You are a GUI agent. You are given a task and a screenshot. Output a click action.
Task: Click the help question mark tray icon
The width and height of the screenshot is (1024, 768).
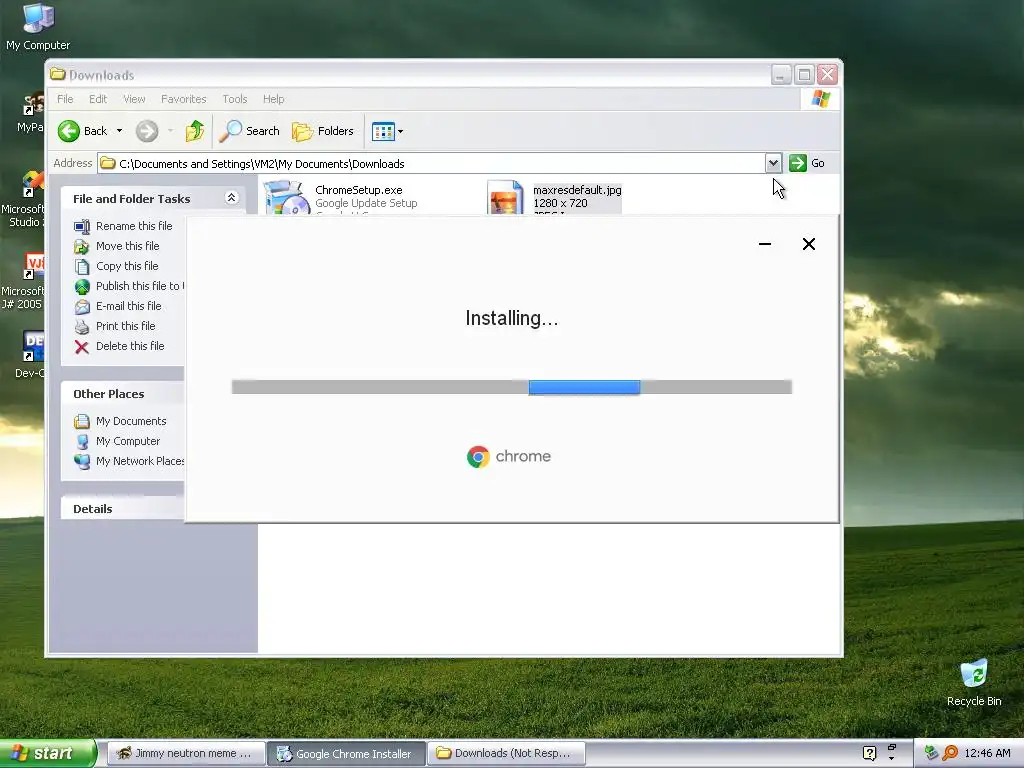pos(869,754)
